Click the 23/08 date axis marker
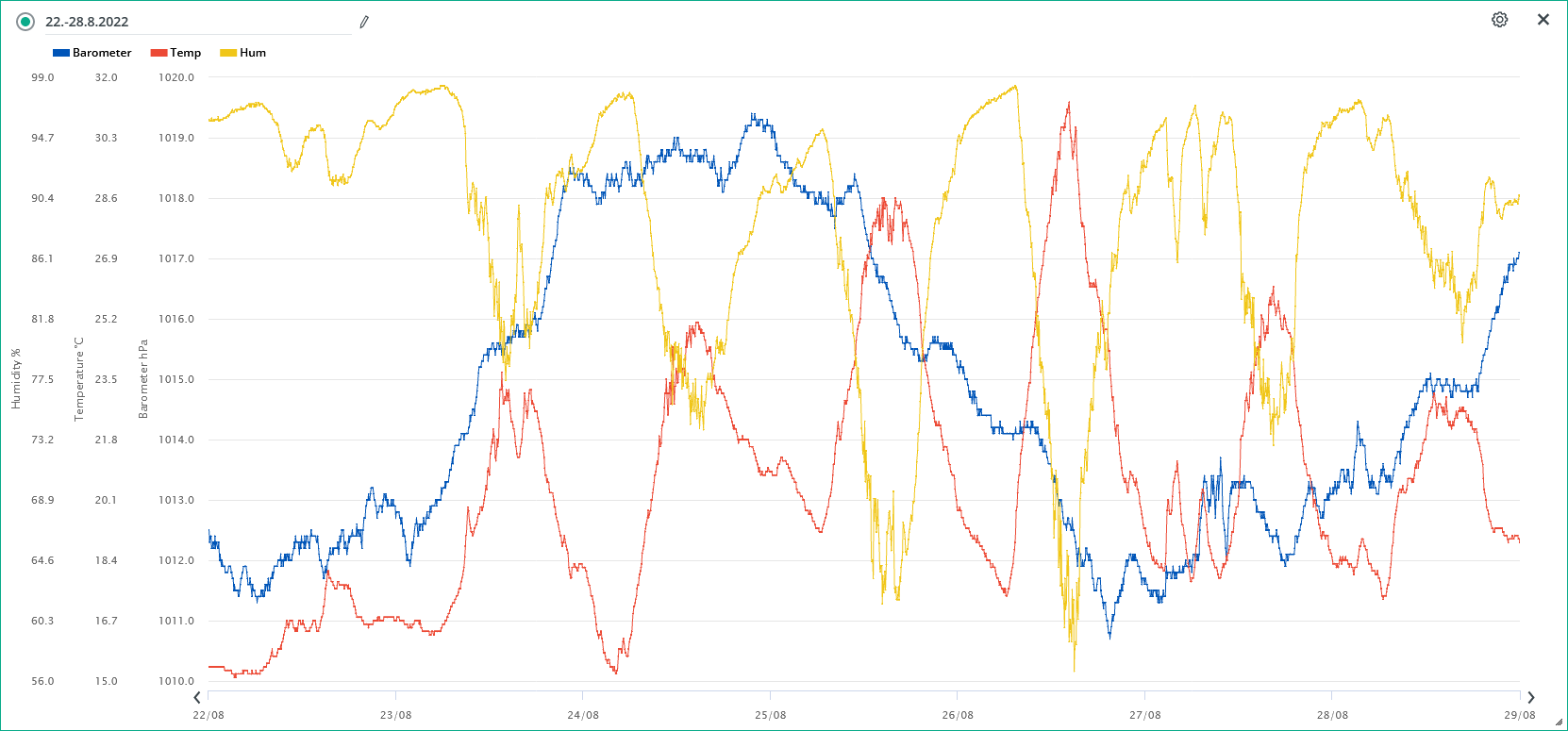 (395, 715)
